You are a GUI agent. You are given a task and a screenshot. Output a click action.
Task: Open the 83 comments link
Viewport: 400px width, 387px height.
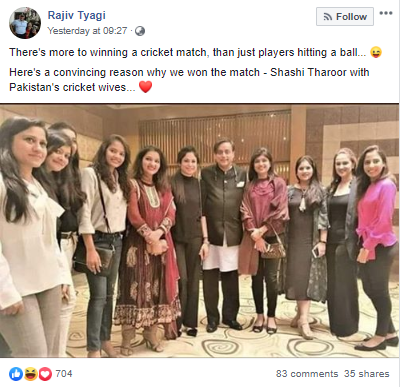[307, 374]
